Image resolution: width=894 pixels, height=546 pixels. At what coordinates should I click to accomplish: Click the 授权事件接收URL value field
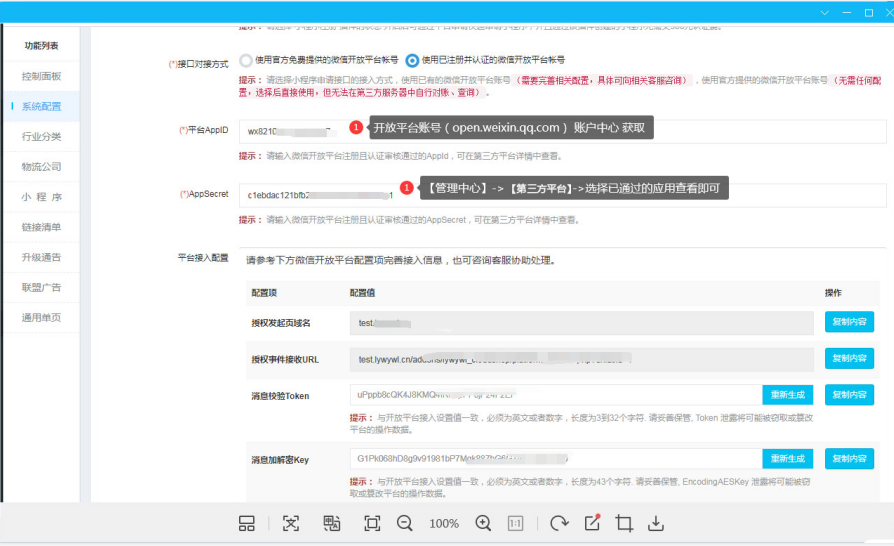(582, 360)
